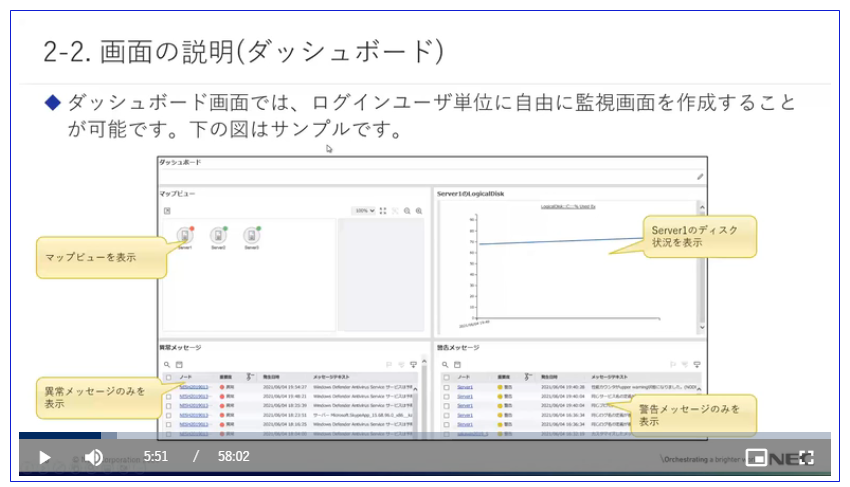Click the 異常メッセージ panel scroll-up arrow
850x487 pixels.
pyautogui.click(x=424, y=362)
